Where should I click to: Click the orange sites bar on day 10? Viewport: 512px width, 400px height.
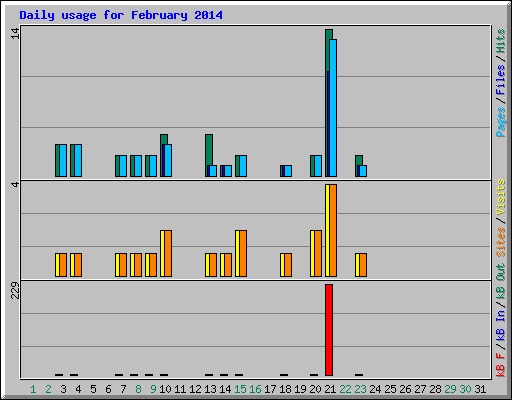click(168, 253)
